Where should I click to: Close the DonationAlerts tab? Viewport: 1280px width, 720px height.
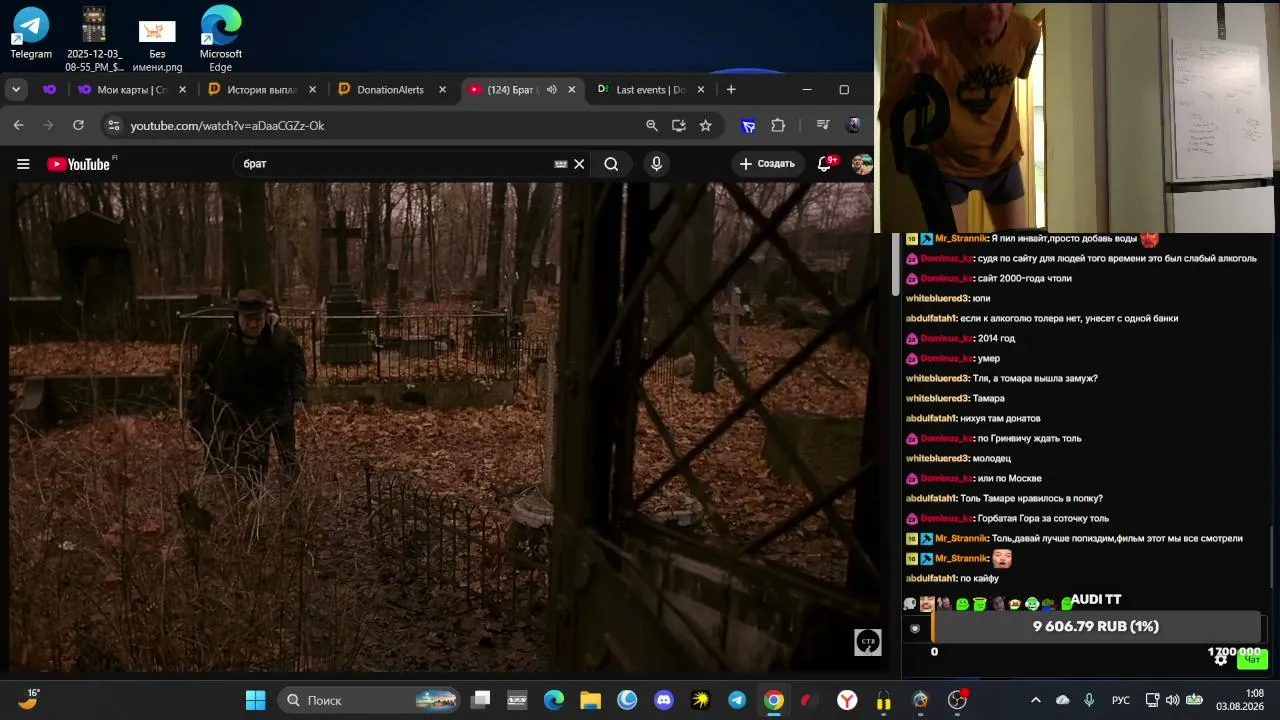[442, 89]
